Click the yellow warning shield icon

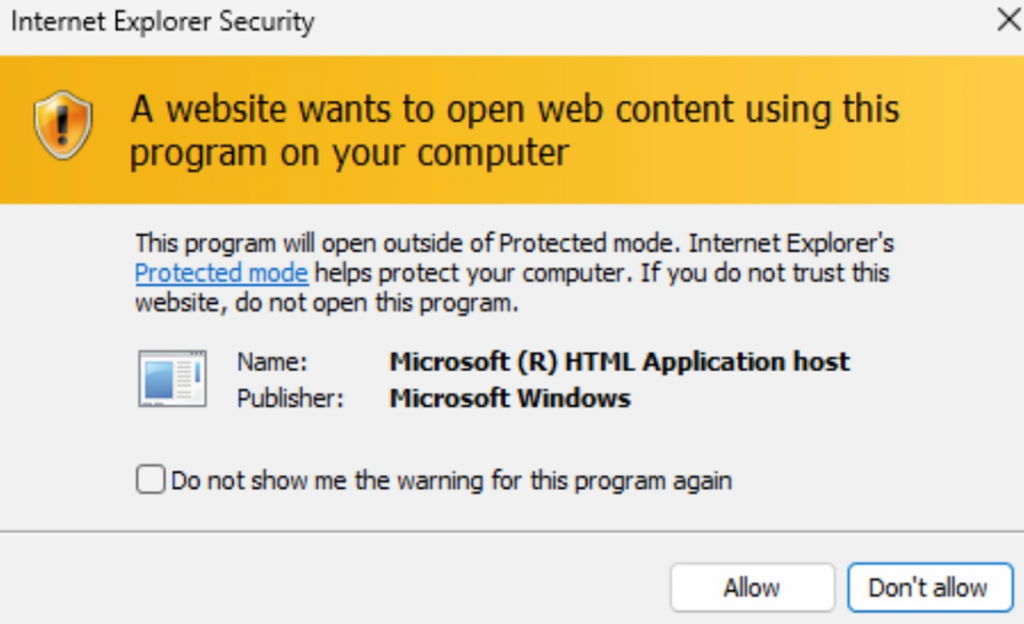pyautogui.click(x=63, y=125)
